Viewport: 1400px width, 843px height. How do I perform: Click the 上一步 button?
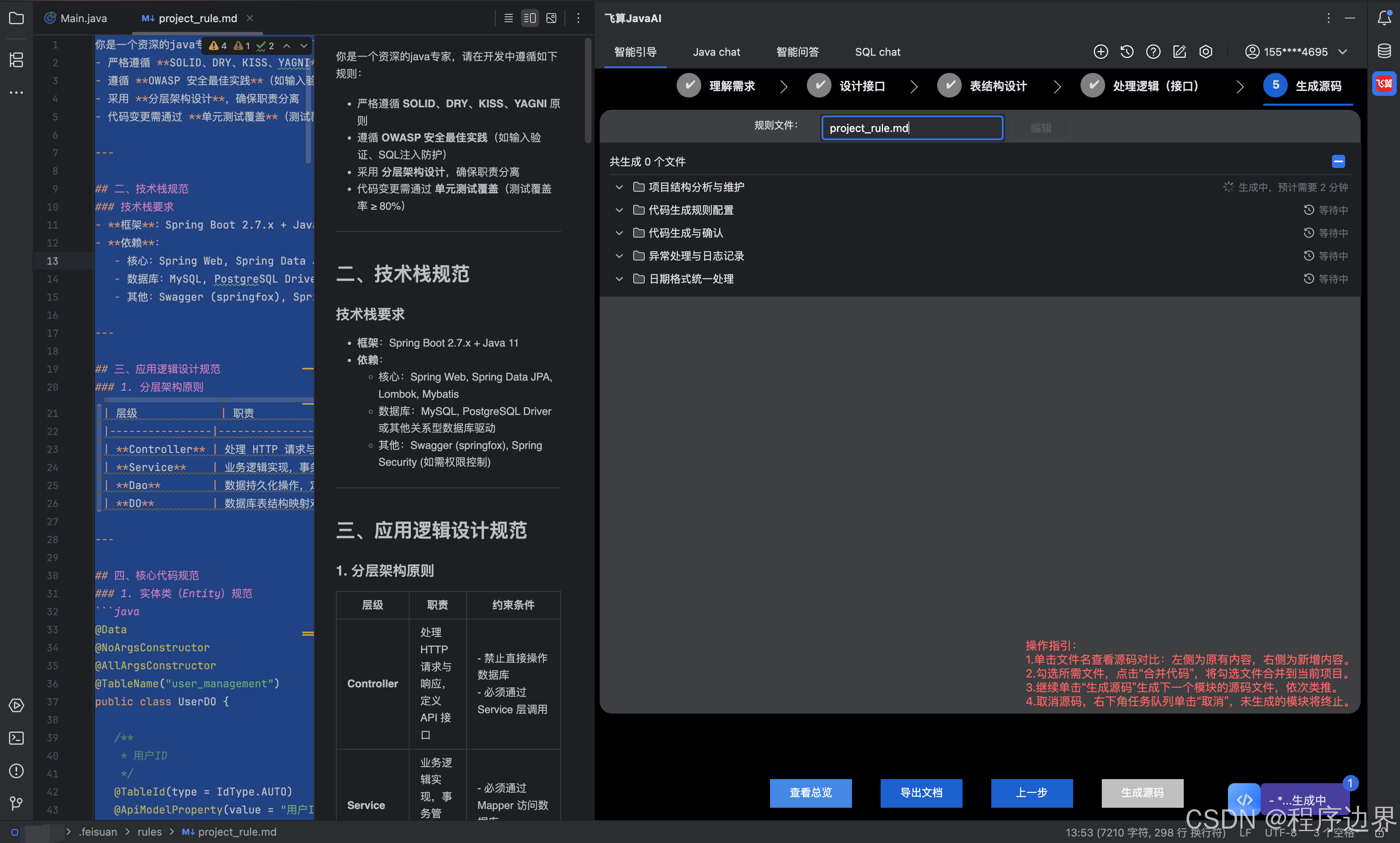pyautogui.click(x=1031, y=793)
